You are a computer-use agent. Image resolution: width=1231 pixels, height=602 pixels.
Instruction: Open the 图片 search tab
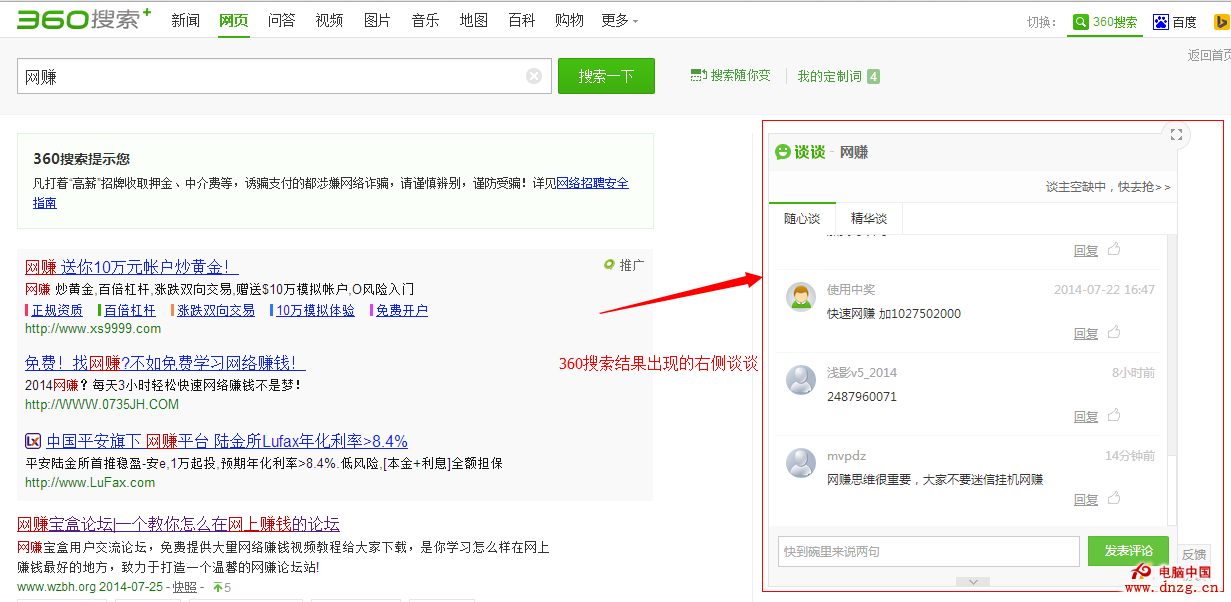click(x=377, y=21)
